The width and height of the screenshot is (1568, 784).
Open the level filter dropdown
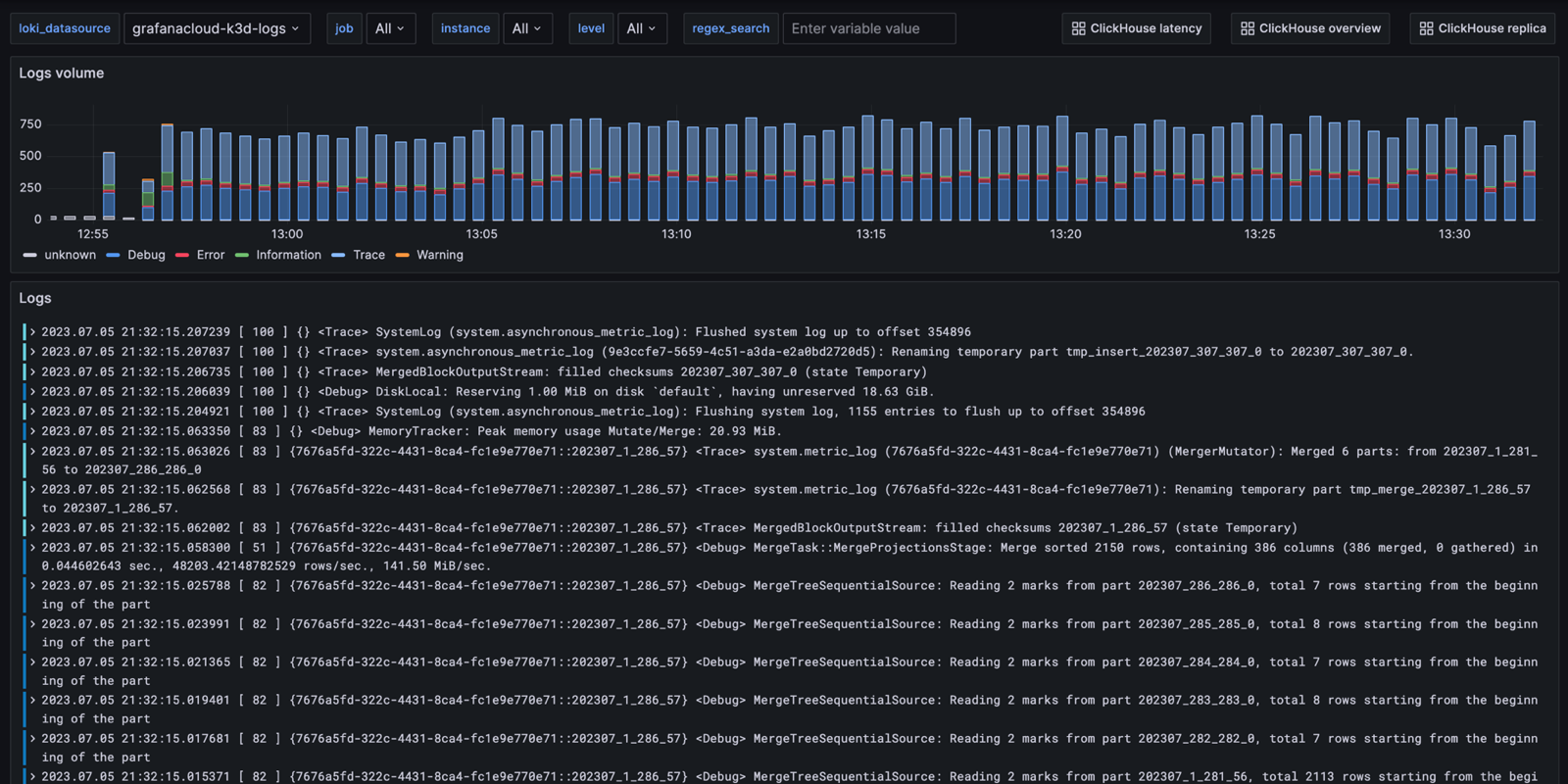pos(641,28)
